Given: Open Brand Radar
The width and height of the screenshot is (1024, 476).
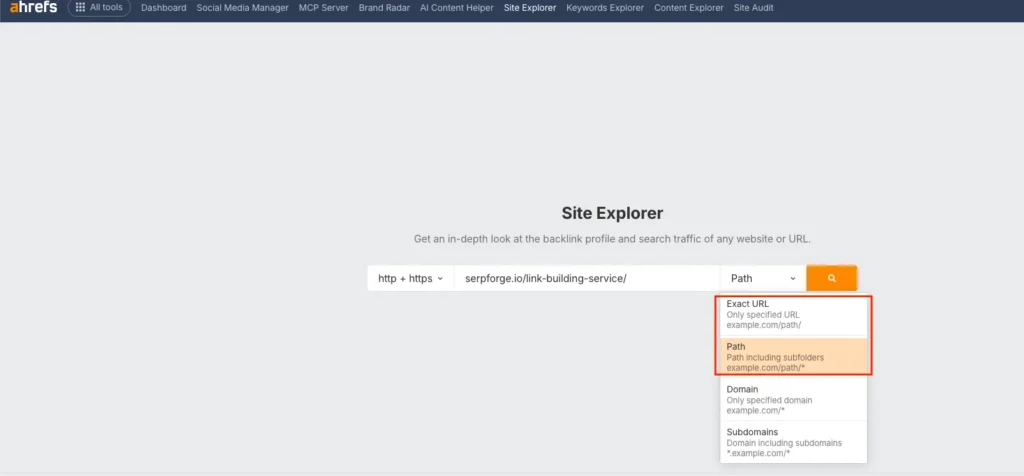Looking at the screenshot, I should 384,8.
